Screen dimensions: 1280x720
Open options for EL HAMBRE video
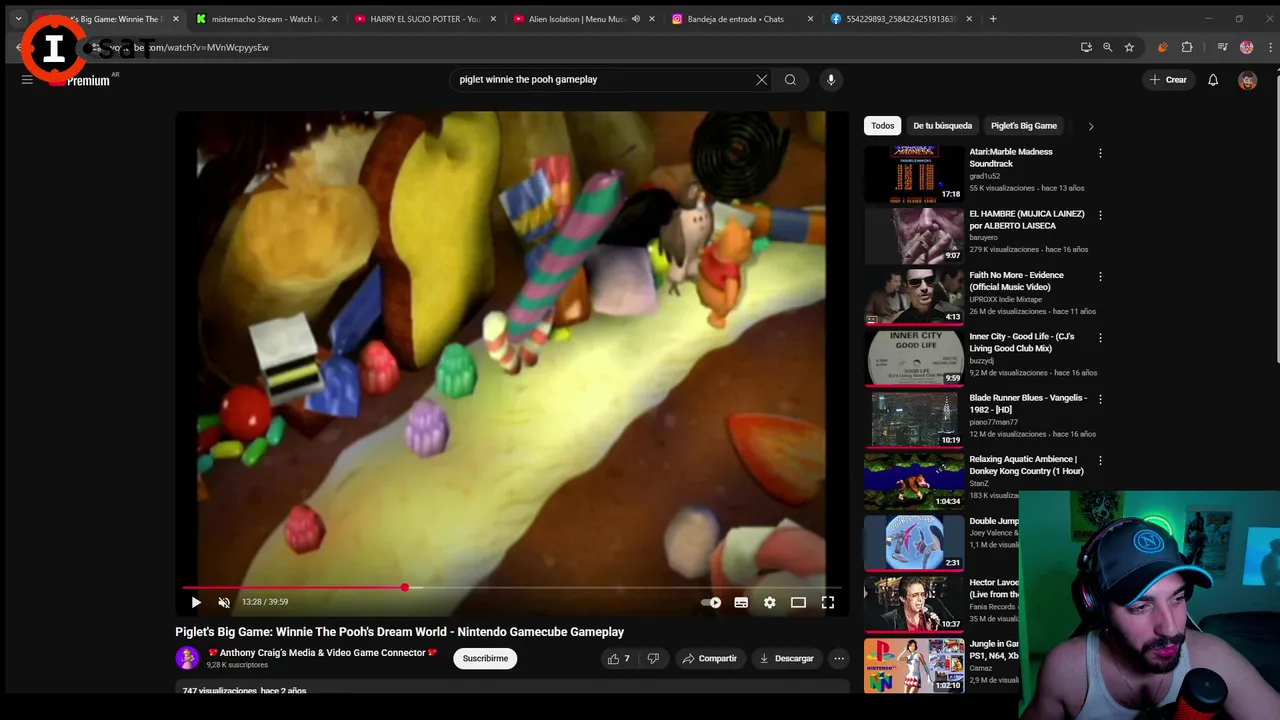click(1100, 215)
